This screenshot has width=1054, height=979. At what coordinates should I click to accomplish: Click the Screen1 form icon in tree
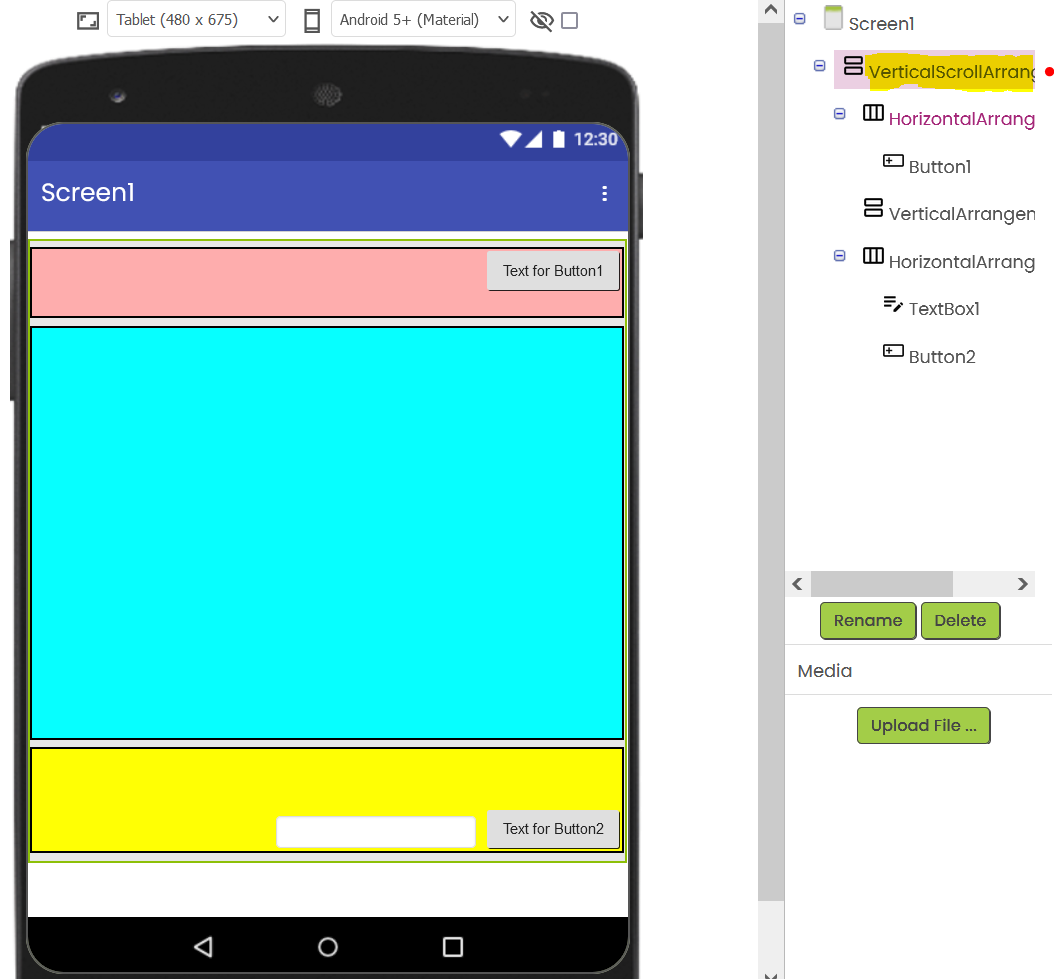834,18
